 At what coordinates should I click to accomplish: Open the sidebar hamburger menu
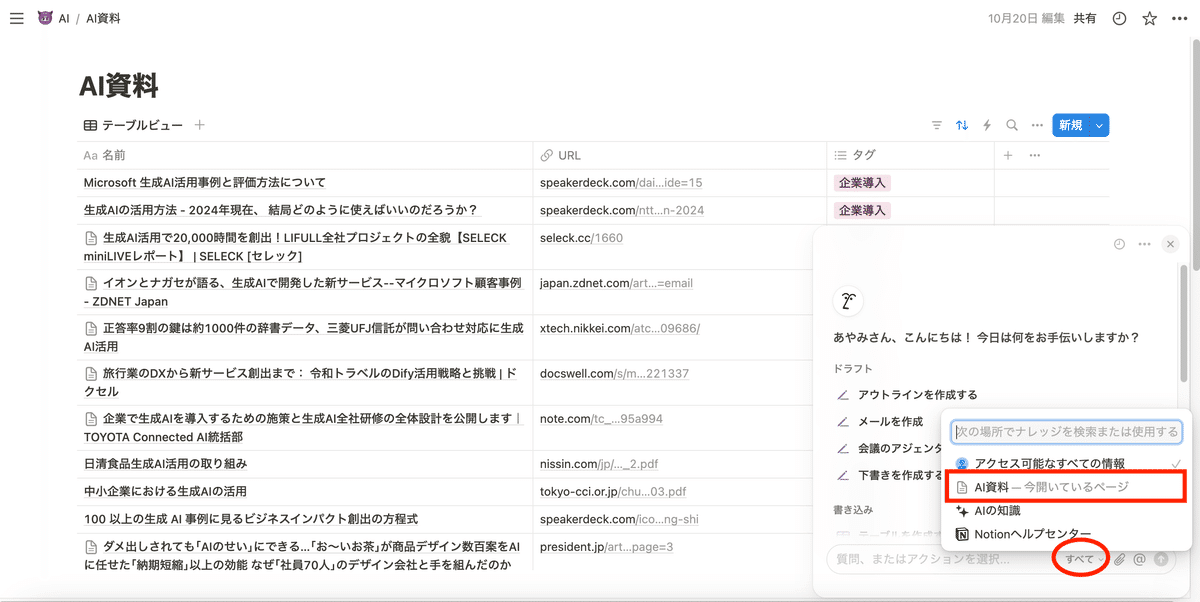(x=16, y=18)
